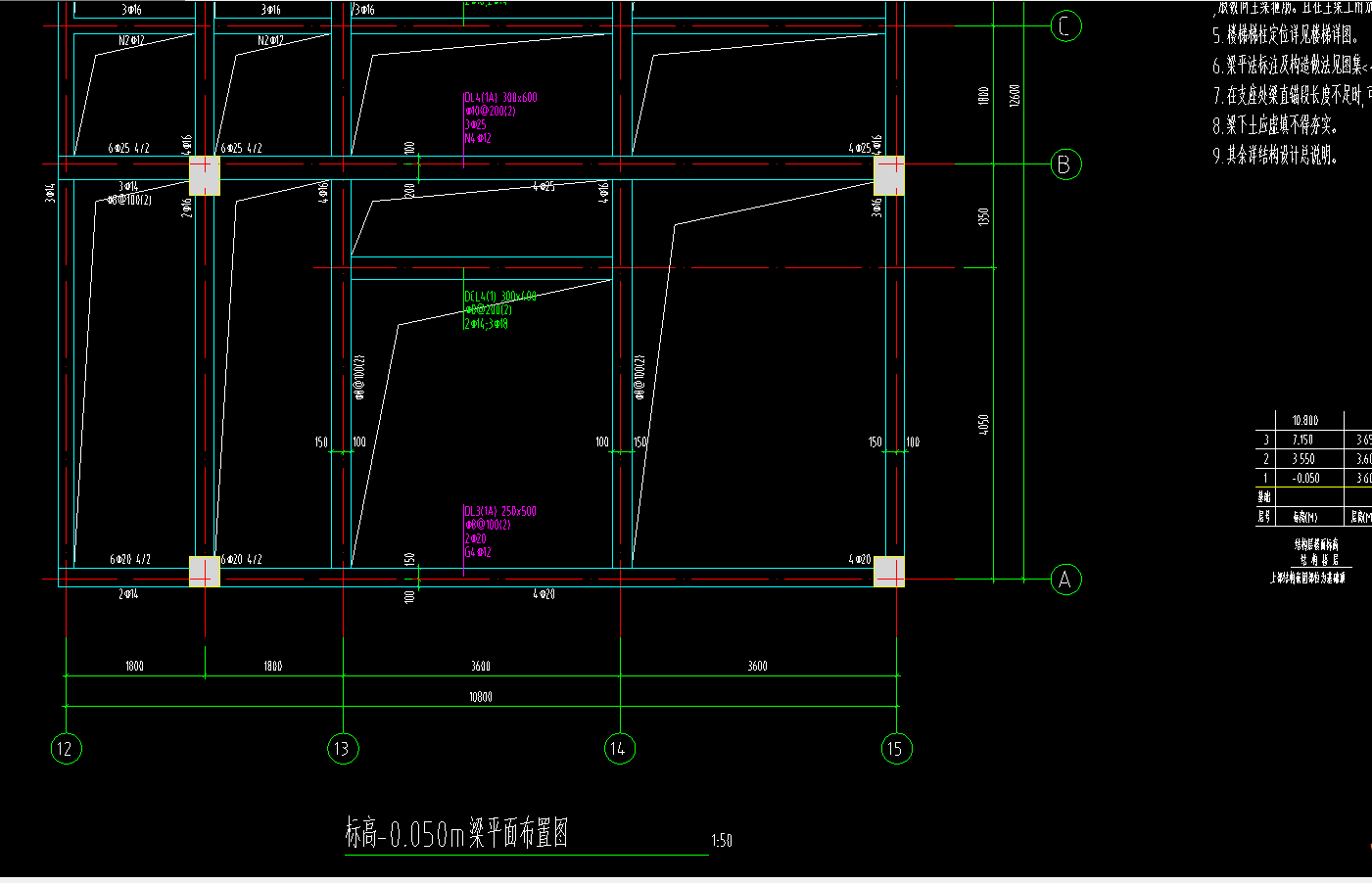Image resolution: width=1372 pixels, height=883 pixels.
Task: Select vertical dimension 4050
Action: [984, 425]
